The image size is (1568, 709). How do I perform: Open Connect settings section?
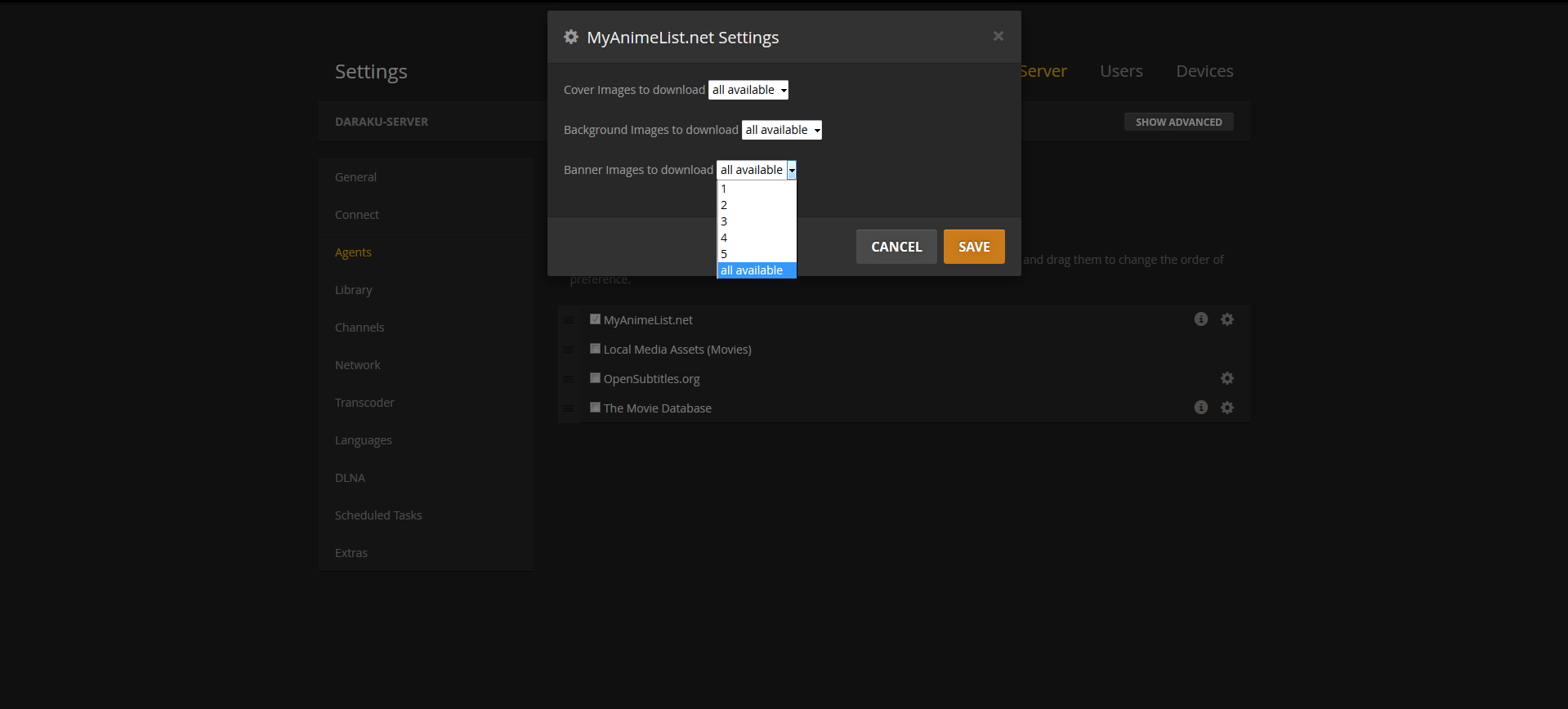coord(426,215)
